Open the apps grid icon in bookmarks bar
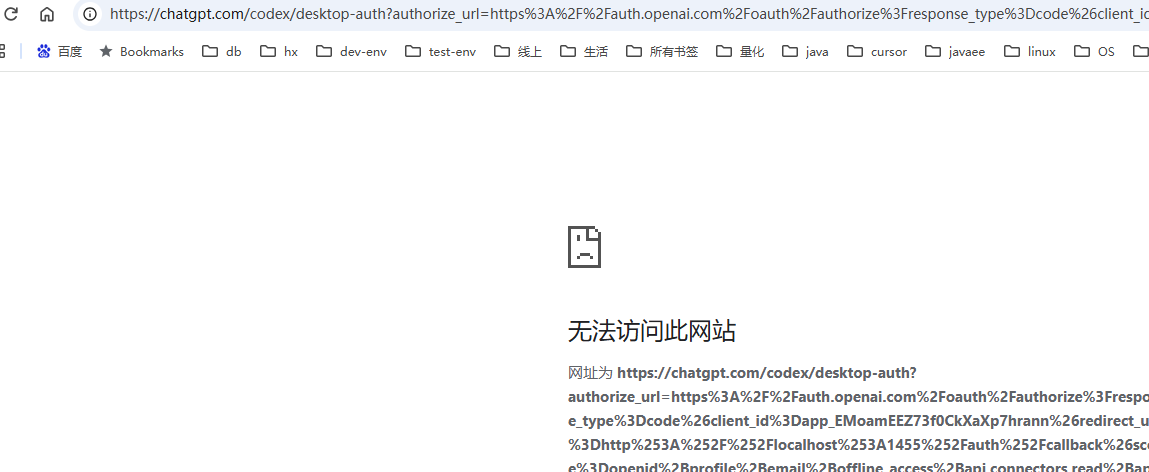 2,51
